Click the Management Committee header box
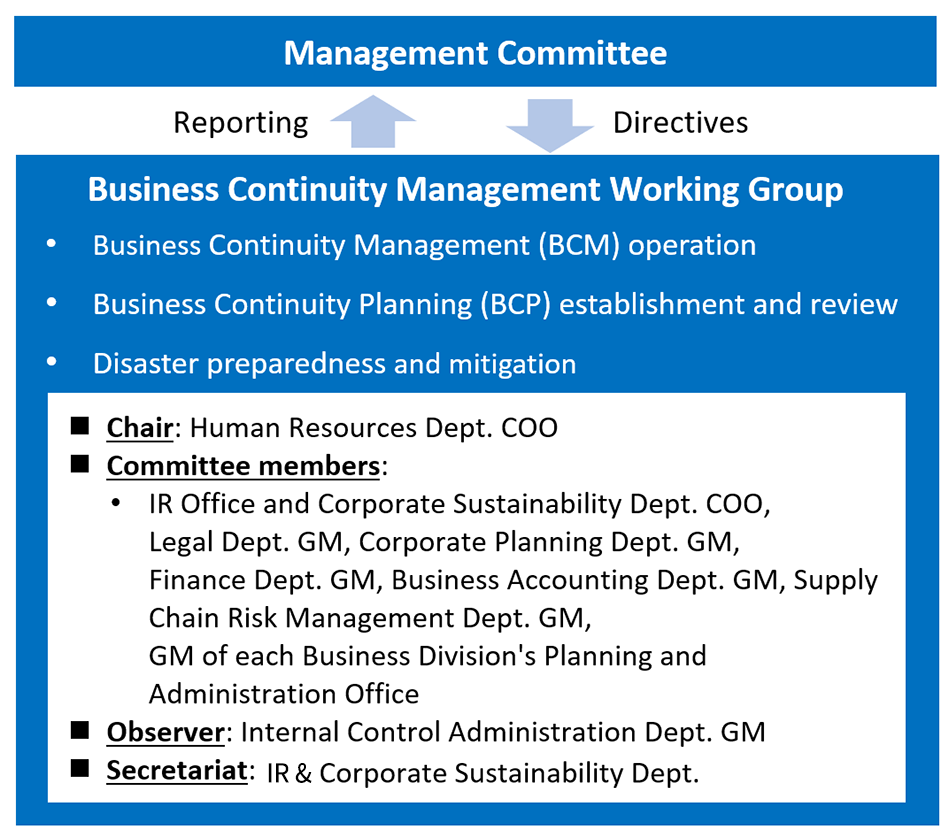The width and height of the screenshot is (949, 837). tap(475, 52)
